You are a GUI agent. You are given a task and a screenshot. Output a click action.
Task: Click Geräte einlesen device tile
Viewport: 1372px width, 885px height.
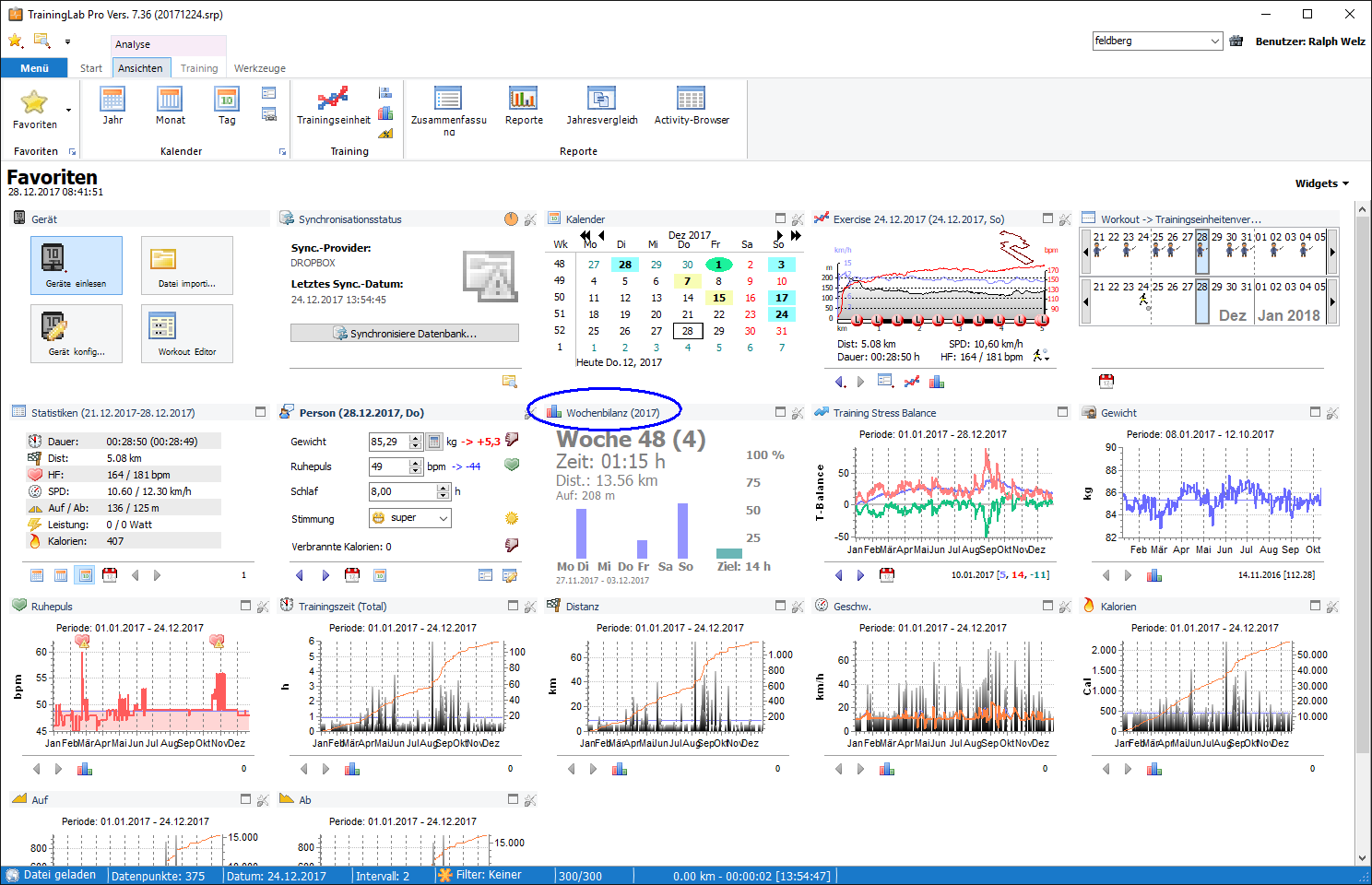(77, 265)
